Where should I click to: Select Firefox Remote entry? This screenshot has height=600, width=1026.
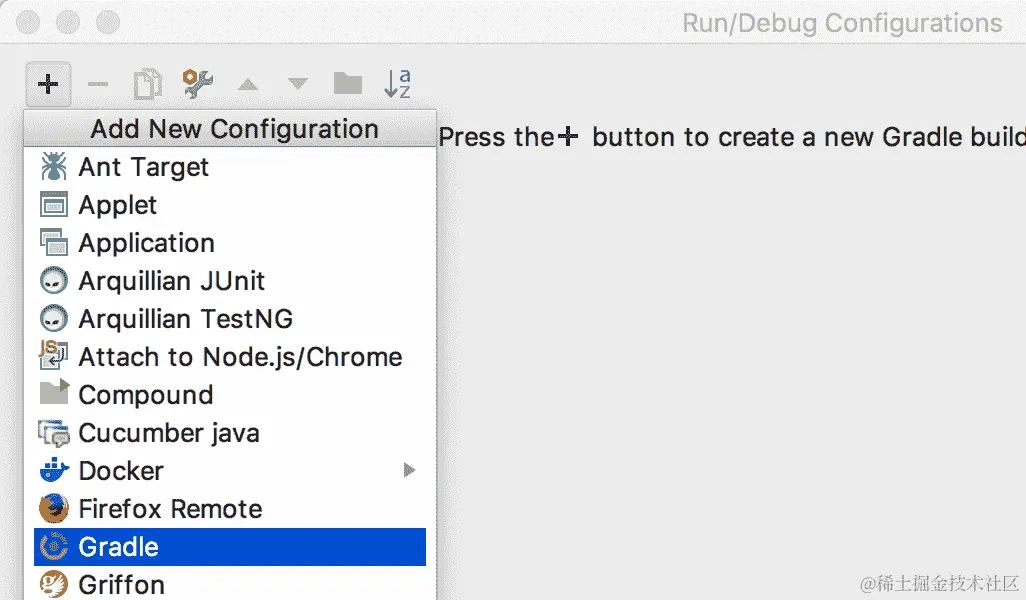pyautogui.click(x=230, y=508)
